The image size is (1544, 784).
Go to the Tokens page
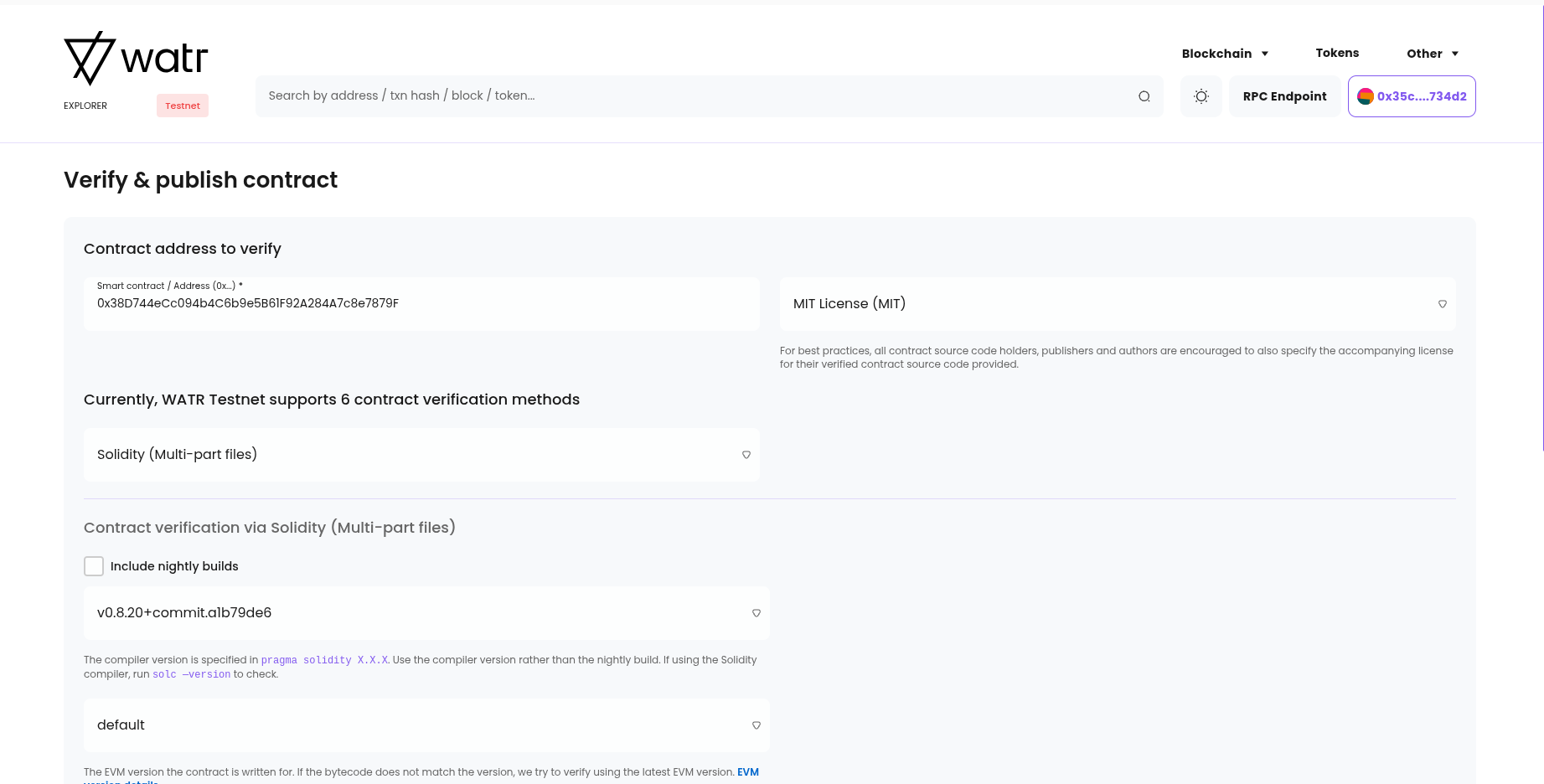tap(1336, 53)
